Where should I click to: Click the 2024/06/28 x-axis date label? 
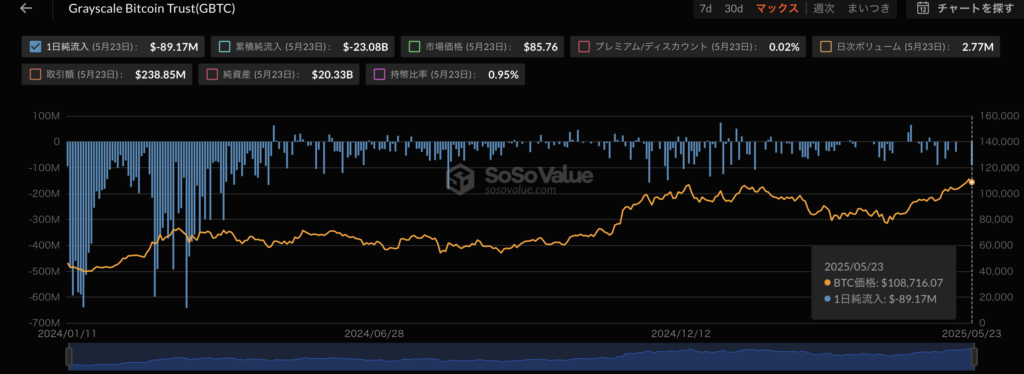pos(374,333)
